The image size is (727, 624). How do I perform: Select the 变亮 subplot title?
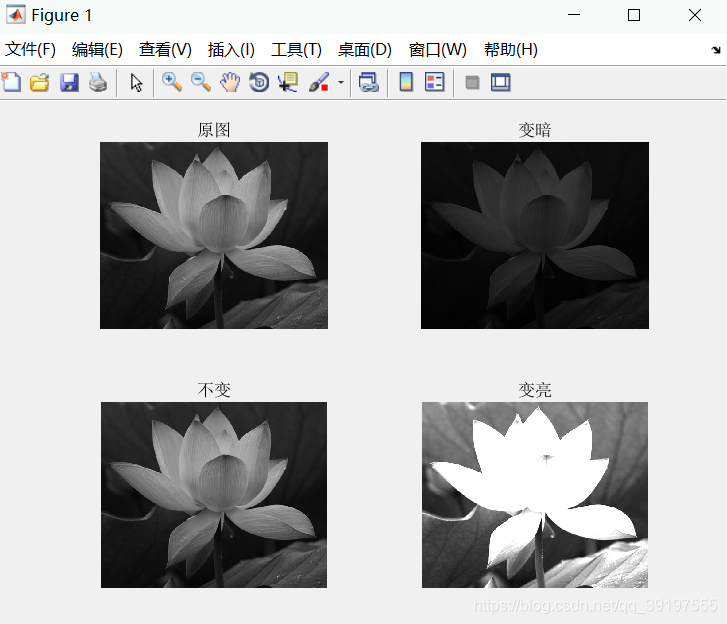[x=535, y=390]
